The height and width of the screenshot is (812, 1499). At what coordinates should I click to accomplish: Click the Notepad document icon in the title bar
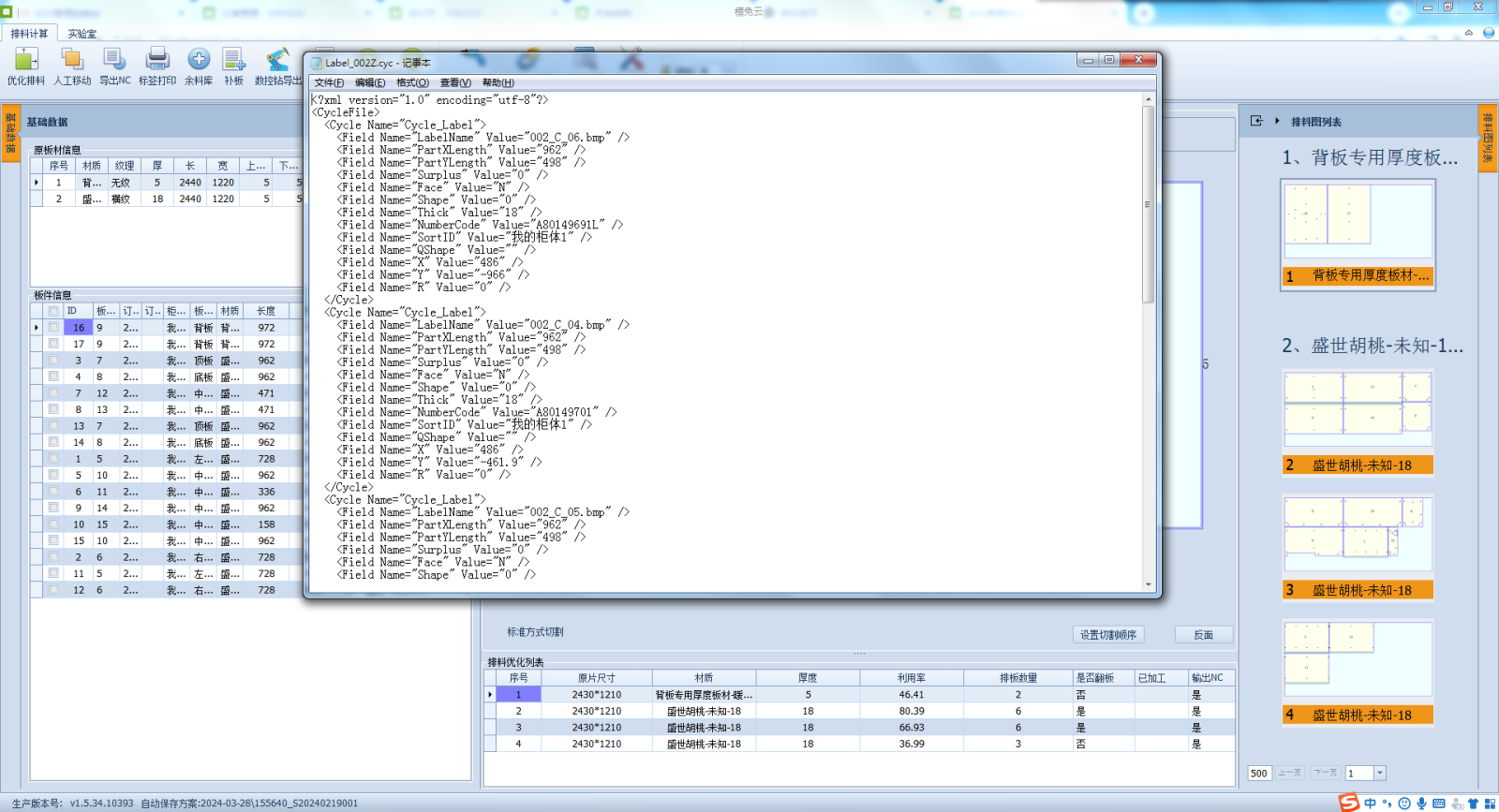[x=317, y=63]
